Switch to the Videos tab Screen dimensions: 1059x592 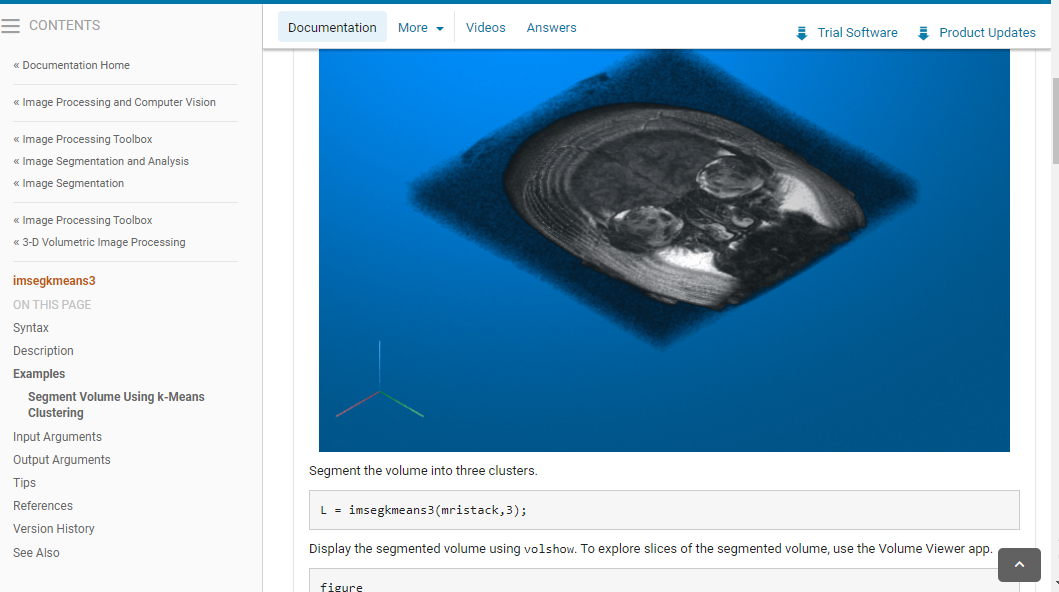point(486,28)
